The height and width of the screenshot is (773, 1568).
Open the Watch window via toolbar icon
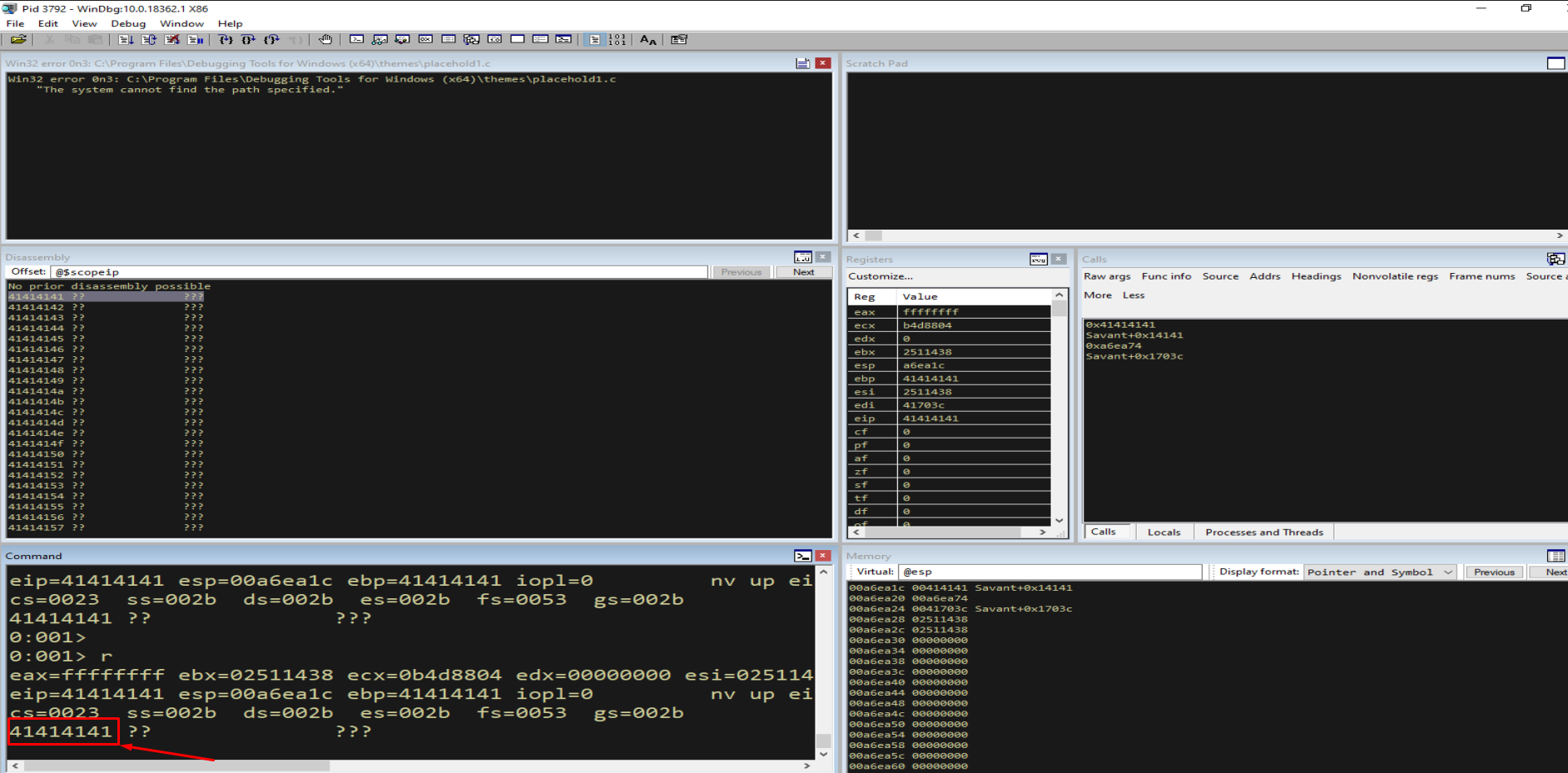pos(380,39)
